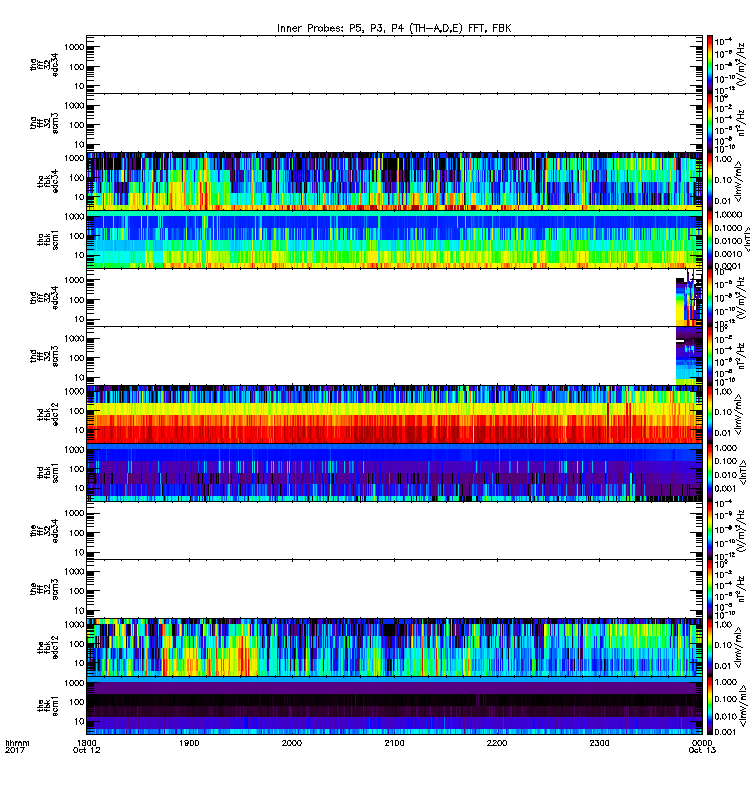Image resolution: width=750 pixels, height=800 pixels.
Task: Click inside the empty tha fff edc34 plot panel
Action: pos(394,64)
